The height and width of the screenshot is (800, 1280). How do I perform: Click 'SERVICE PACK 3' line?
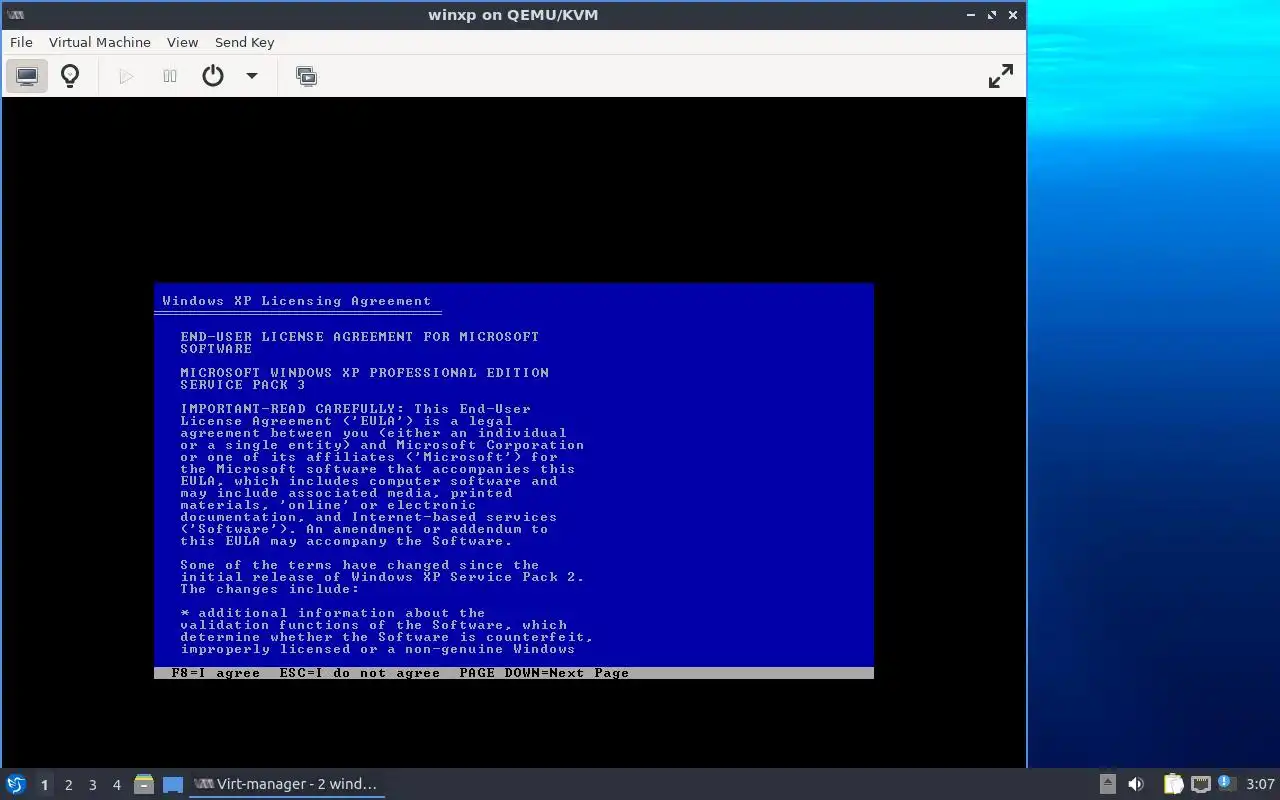[243, 385]
